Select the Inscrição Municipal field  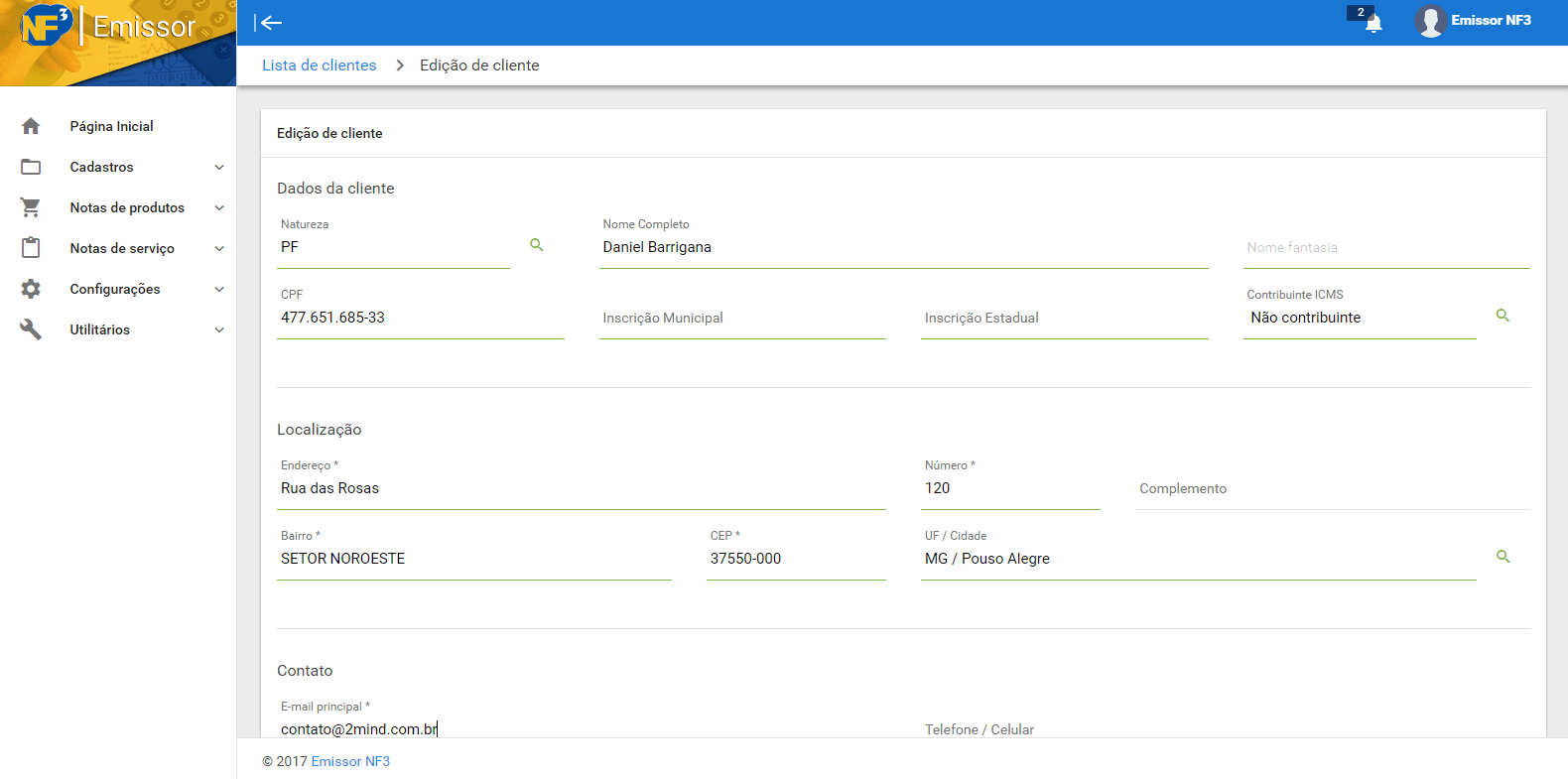tap(741, 319)
